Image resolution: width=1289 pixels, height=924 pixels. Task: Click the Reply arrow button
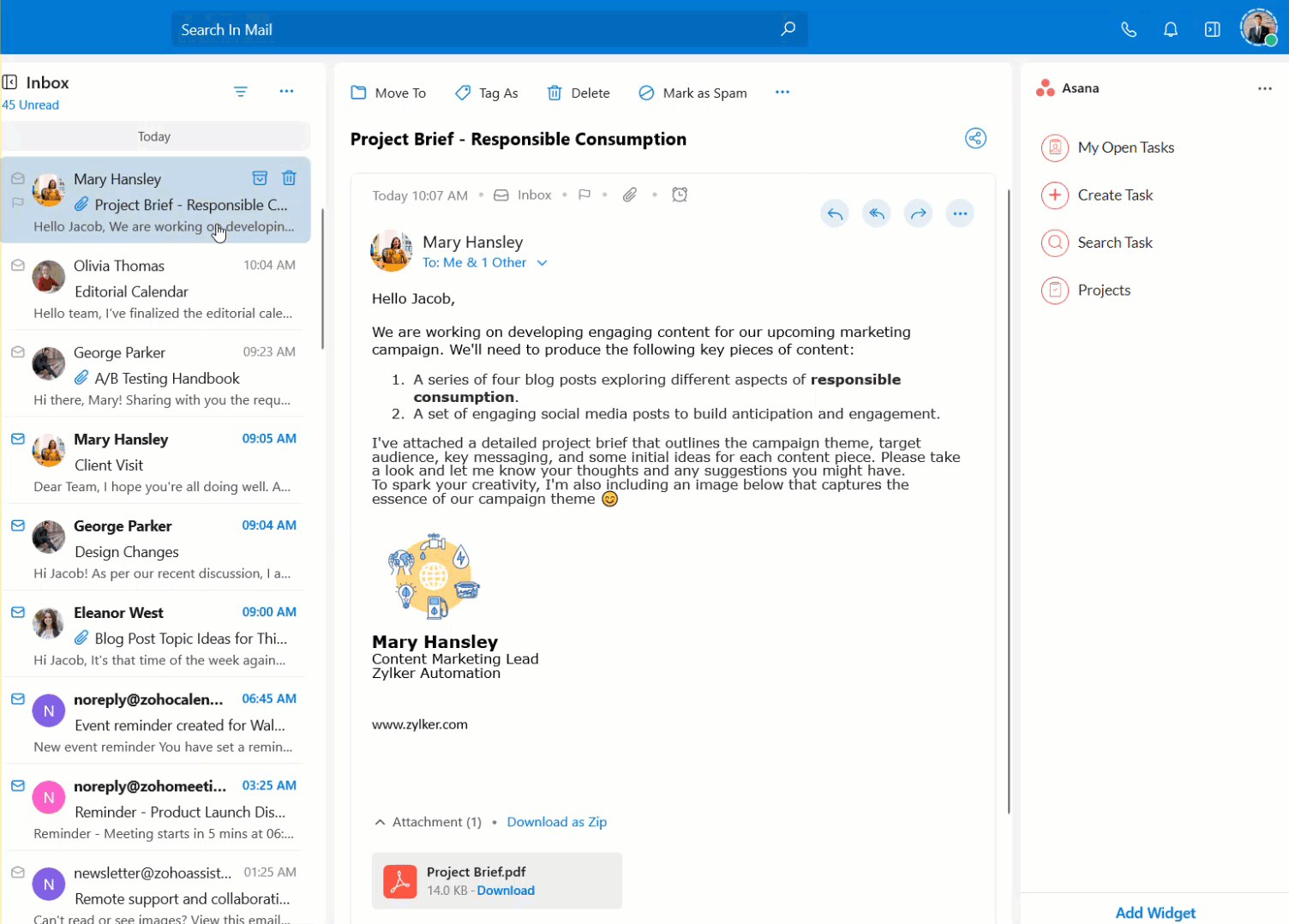point(835,213)
